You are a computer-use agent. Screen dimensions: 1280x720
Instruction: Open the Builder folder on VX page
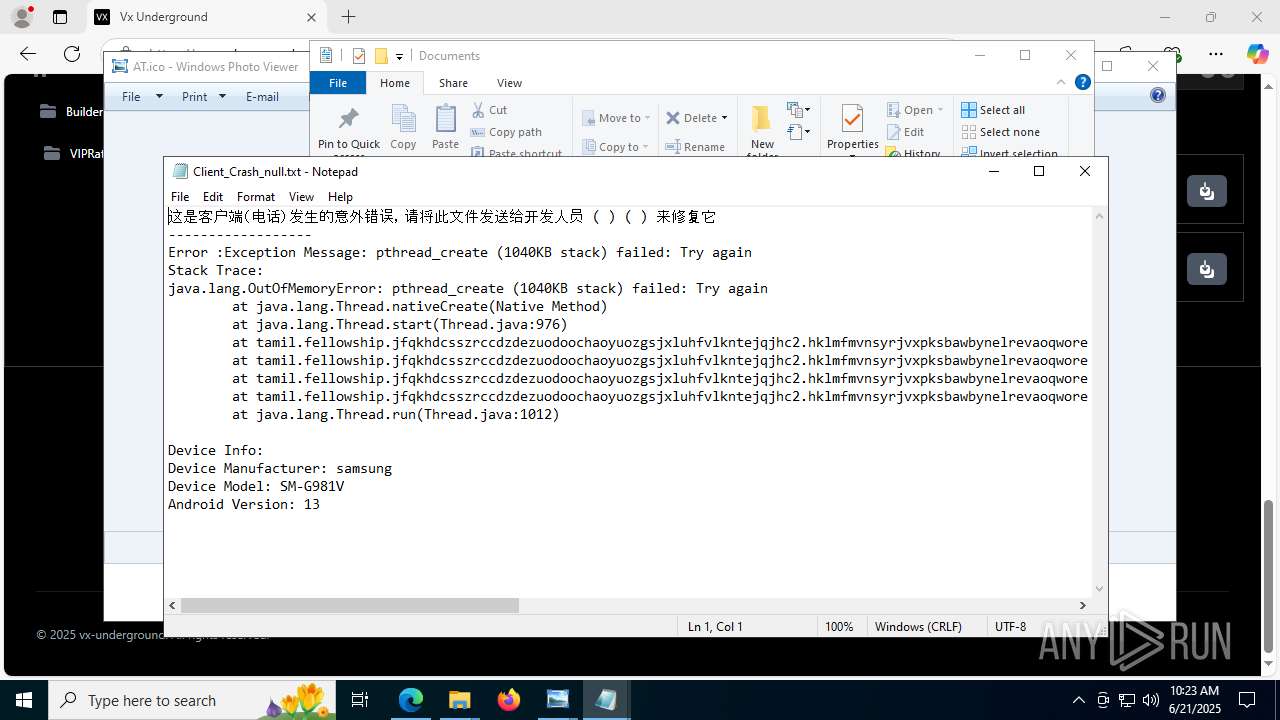coord(72,111)
